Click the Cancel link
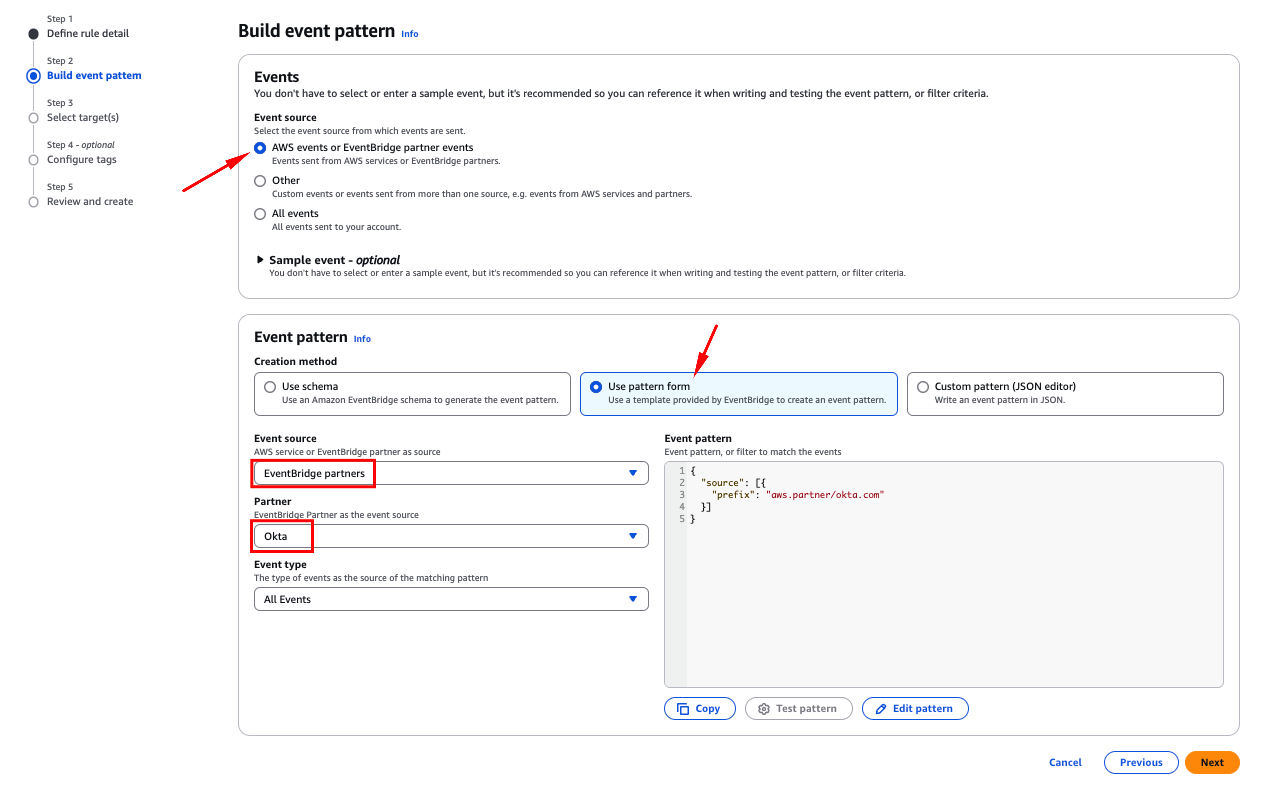This screenshot has width=1275, height=799. coord(1065,762)
